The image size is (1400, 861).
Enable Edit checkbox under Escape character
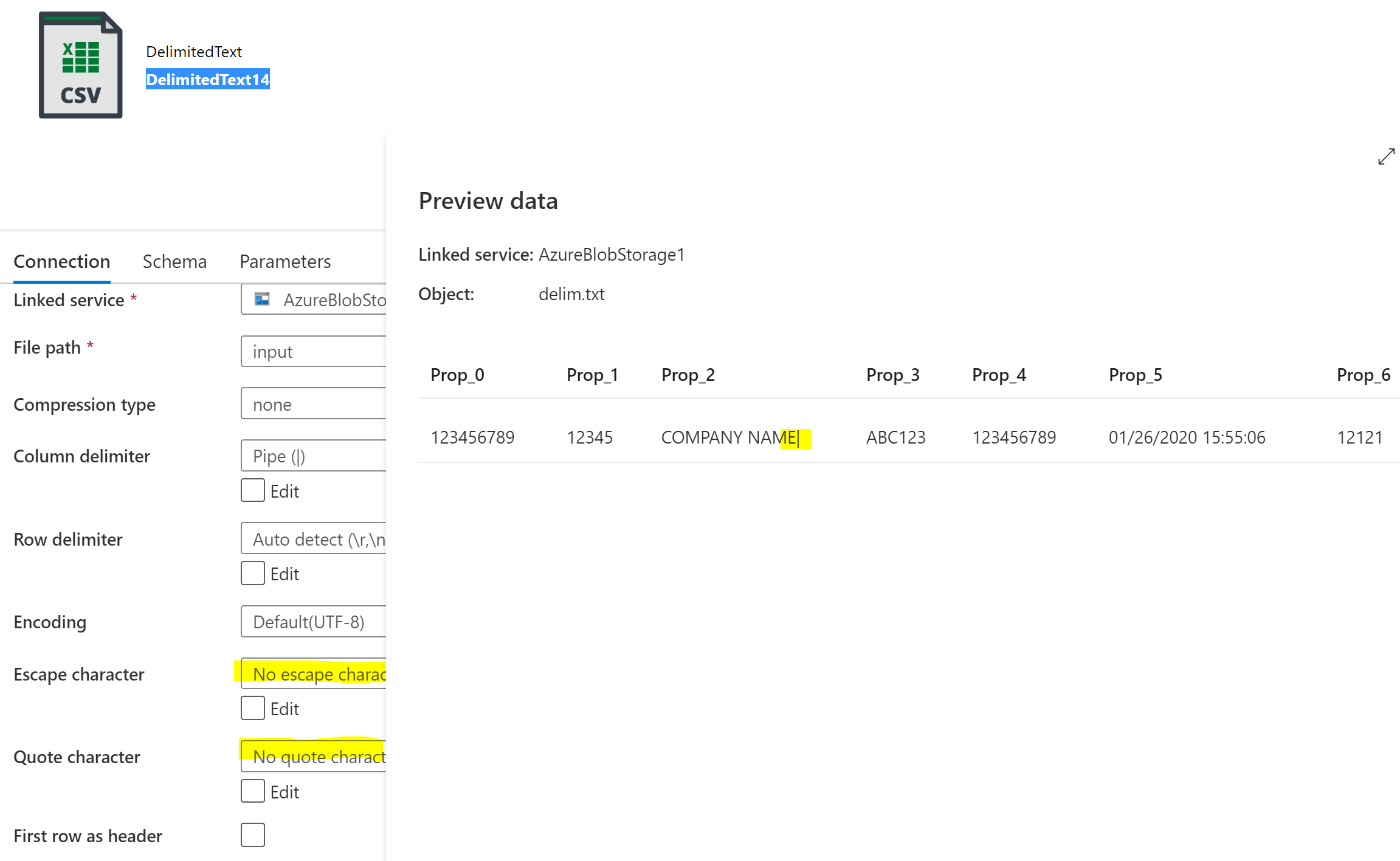coord(253,708)
